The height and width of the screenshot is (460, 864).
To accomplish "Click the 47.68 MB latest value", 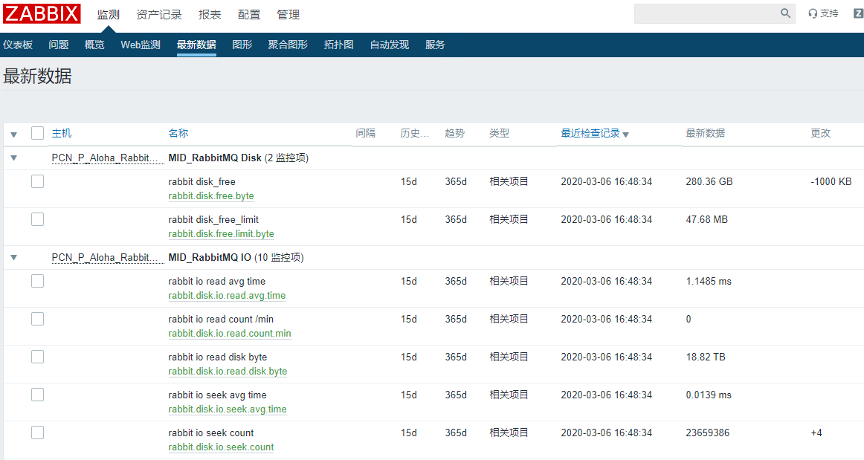I will click(x=706, y=220).
